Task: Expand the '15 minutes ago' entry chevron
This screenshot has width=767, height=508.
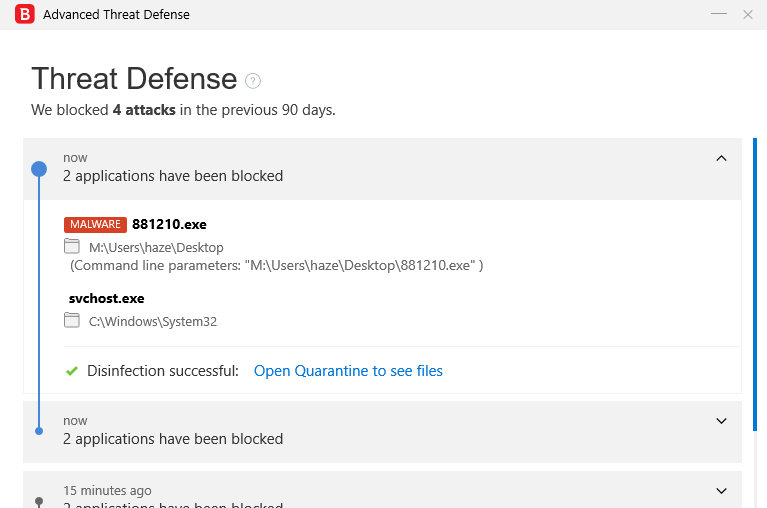Action: pyautogui.click(x=721, y=491)
